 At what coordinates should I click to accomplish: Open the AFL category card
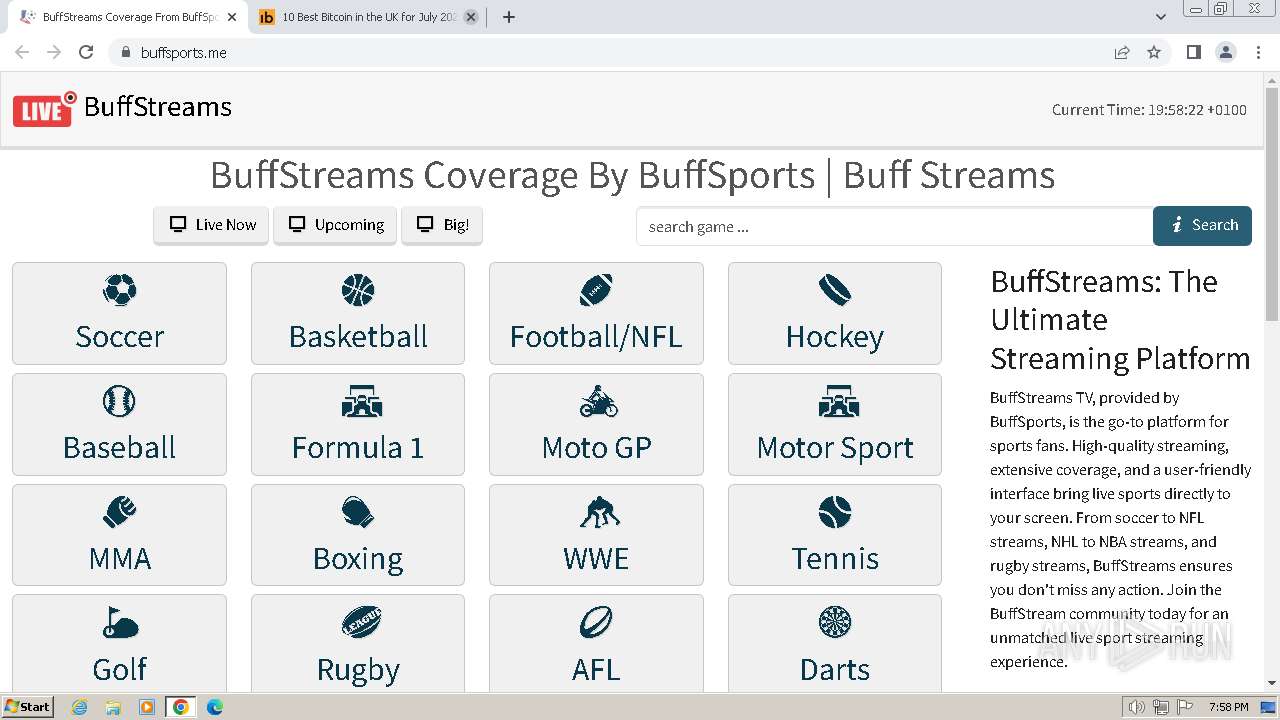[x=596, y=643]
